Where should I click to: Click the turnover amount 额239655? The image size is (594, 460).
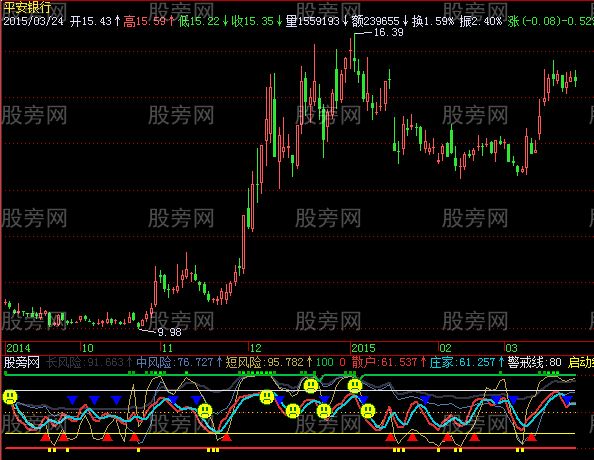pyautogui.click(x=375, y=21)
